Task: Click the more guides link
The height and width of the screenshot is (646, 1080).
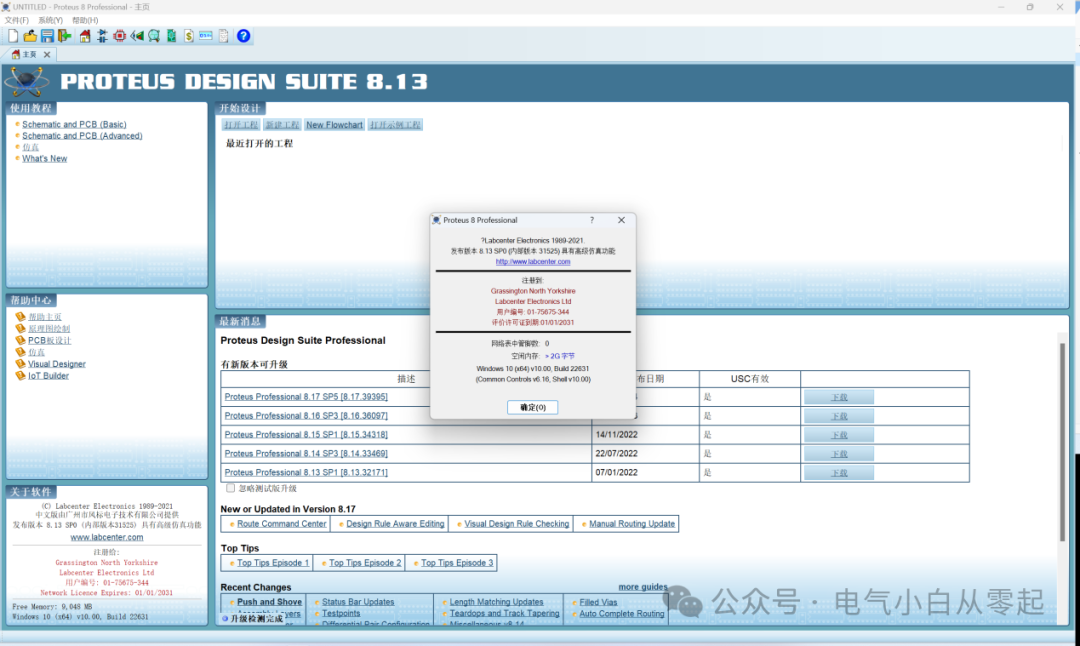Action: click(643, 587)
